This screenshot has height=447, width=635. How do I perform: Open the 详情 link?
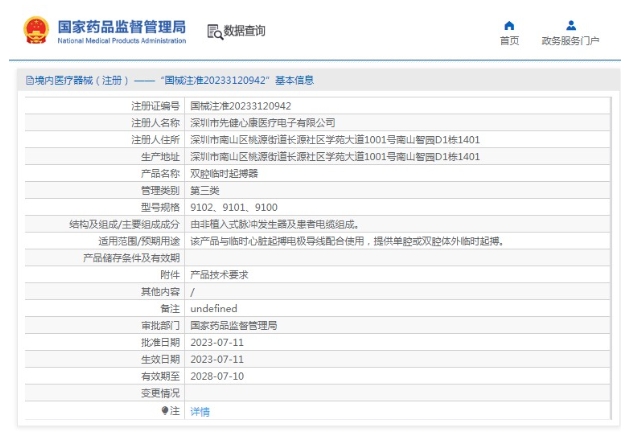tap(200, 411)
